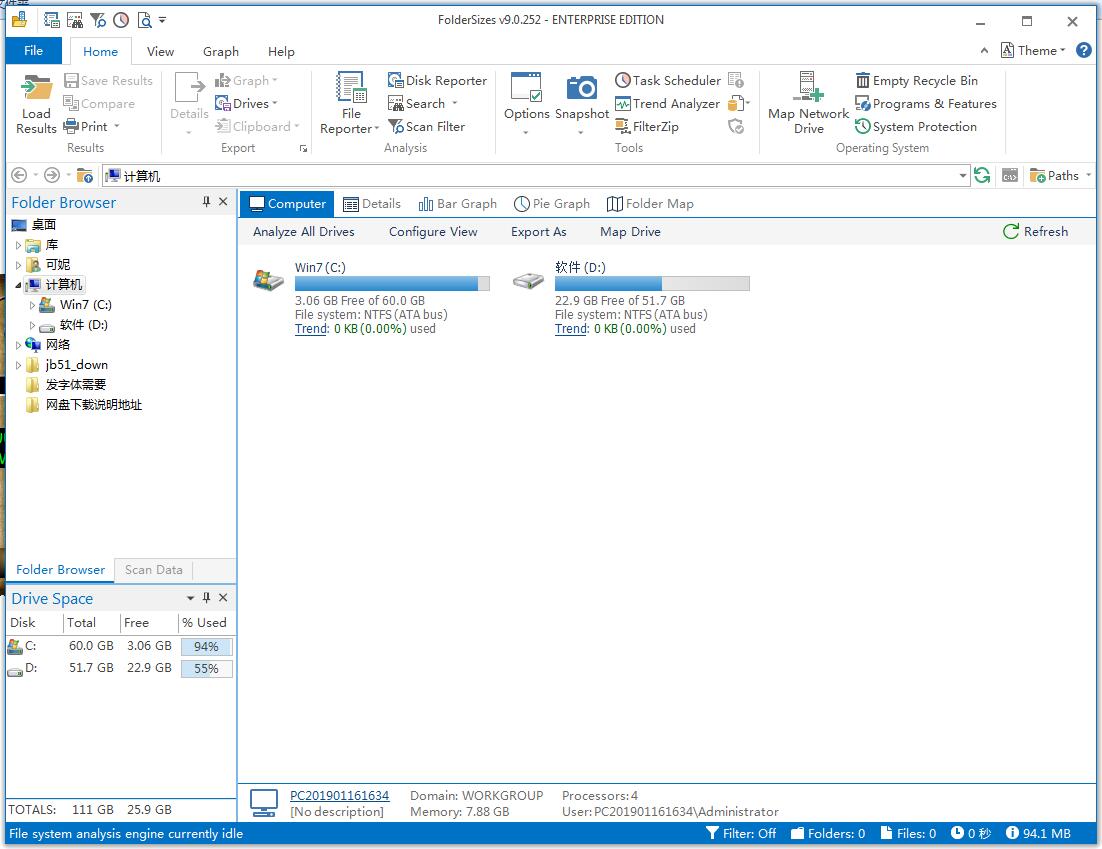This screenshot has height=849, width=1102.
Task: Open the Graph ribbon tab
Action: pyautogui.click(x=221, y=51)
